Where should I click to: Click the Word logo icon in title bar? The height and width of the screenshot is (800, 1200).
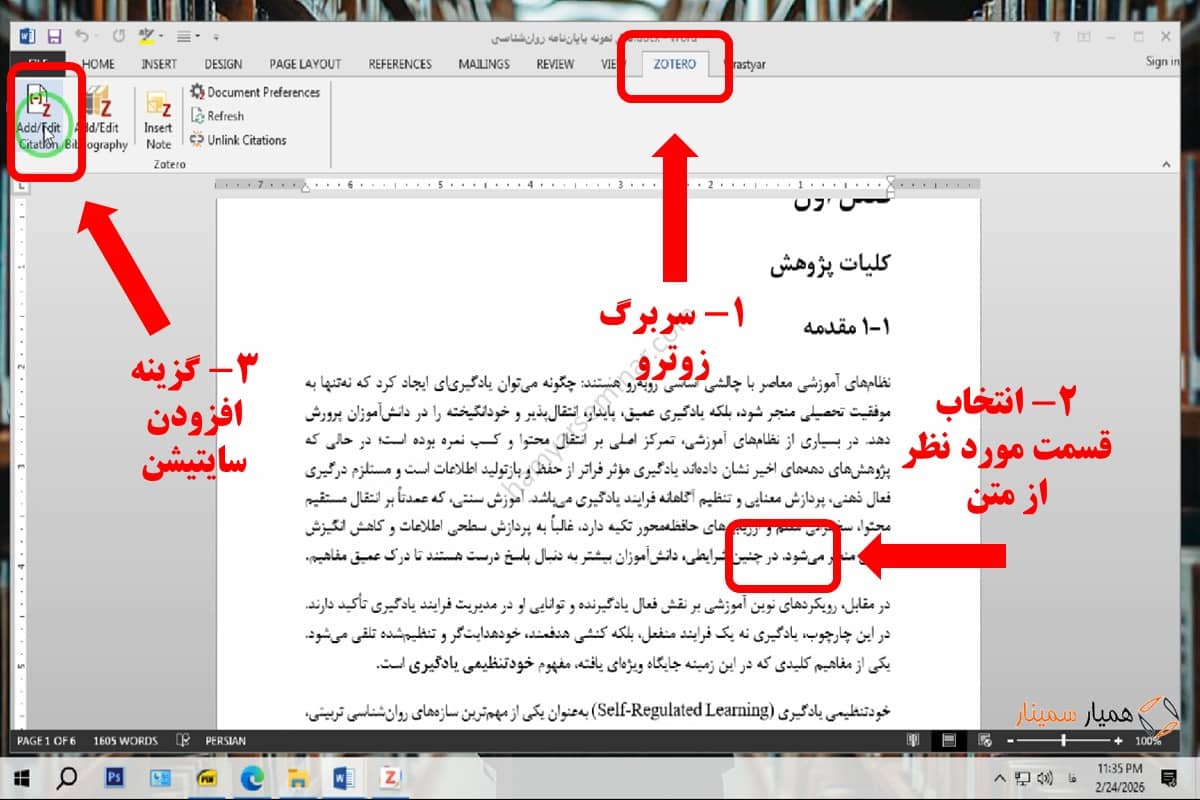pos(26,36)
